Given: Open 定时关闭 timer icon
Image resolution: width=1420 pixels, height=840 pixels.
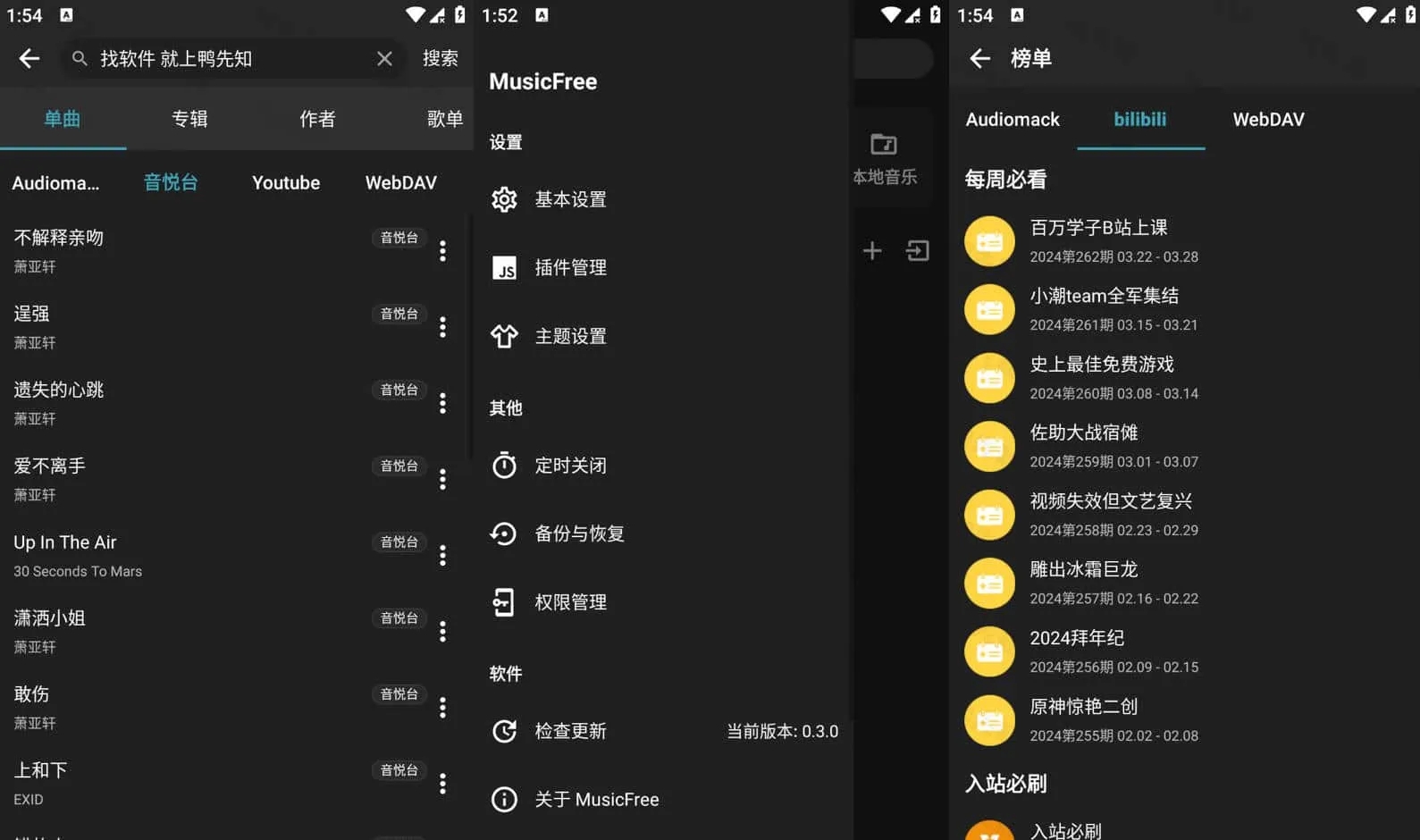Looking at the screenshot, I should click(x=504, y=466).
